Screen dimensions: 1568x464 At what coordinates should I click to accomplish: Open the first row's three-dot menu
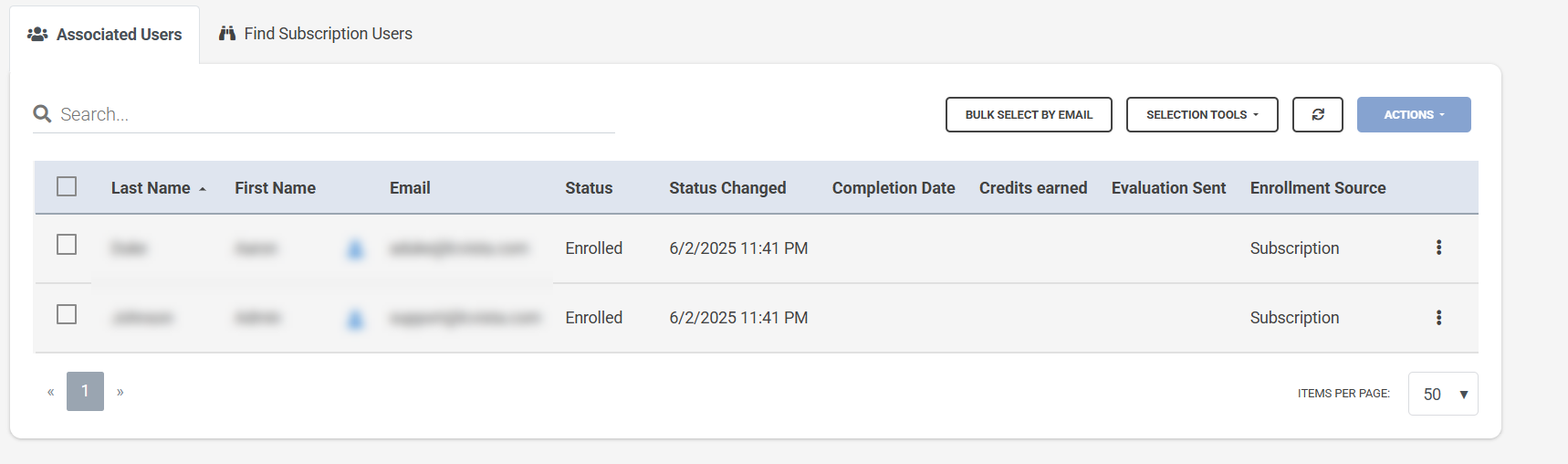(1438, 248)
